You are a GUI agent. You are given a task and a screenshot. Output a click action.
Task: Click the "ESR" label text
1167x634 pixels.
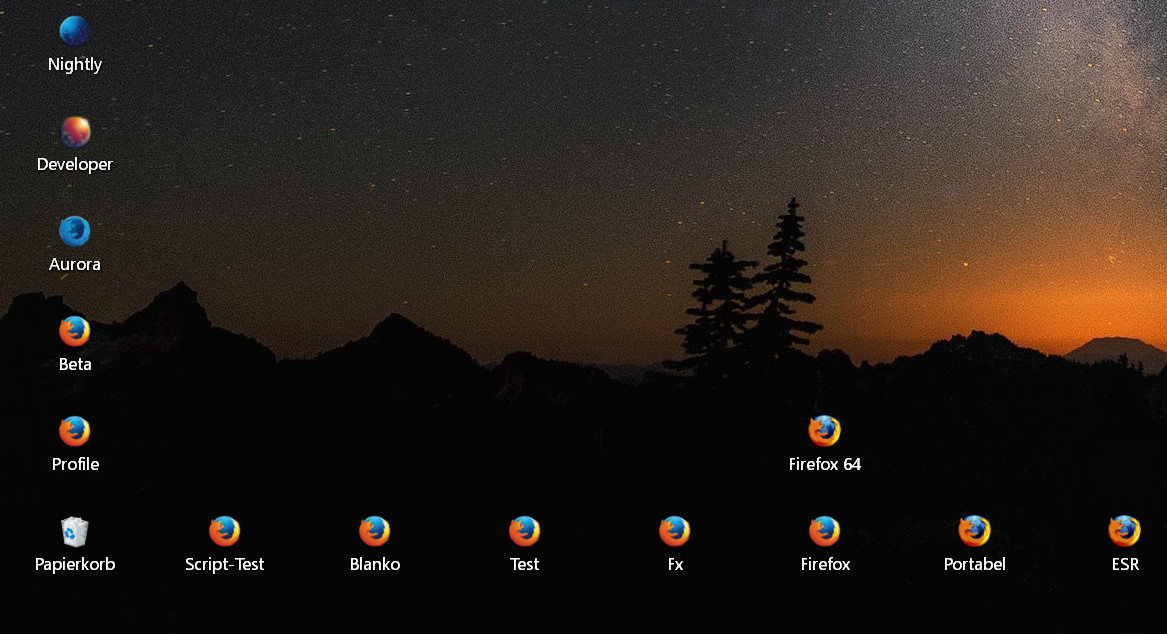point(1125,564)
